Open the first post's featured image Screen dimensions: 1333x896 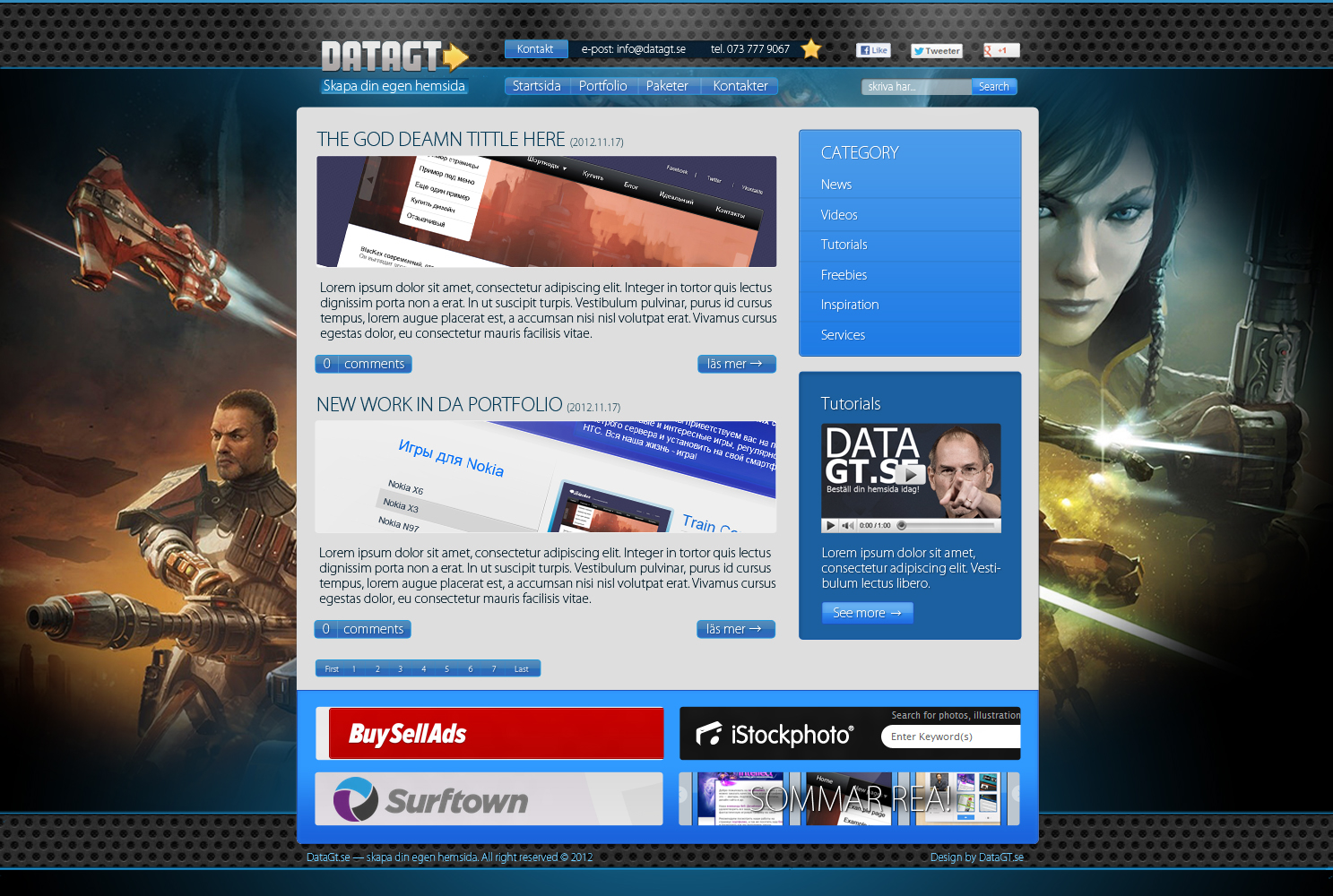547,211
